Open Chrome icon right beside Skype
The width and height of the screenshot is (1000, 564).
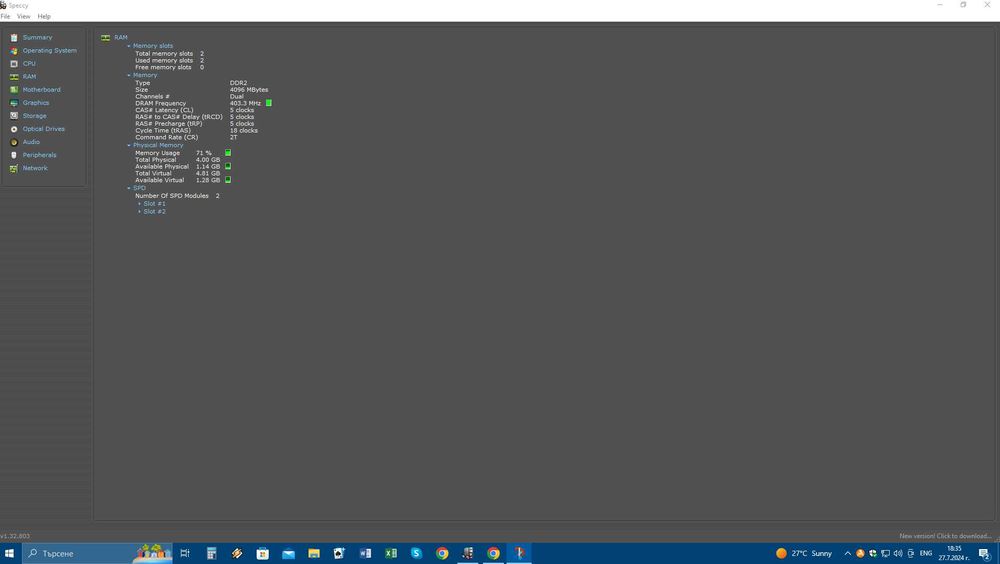tap(442, 553)
